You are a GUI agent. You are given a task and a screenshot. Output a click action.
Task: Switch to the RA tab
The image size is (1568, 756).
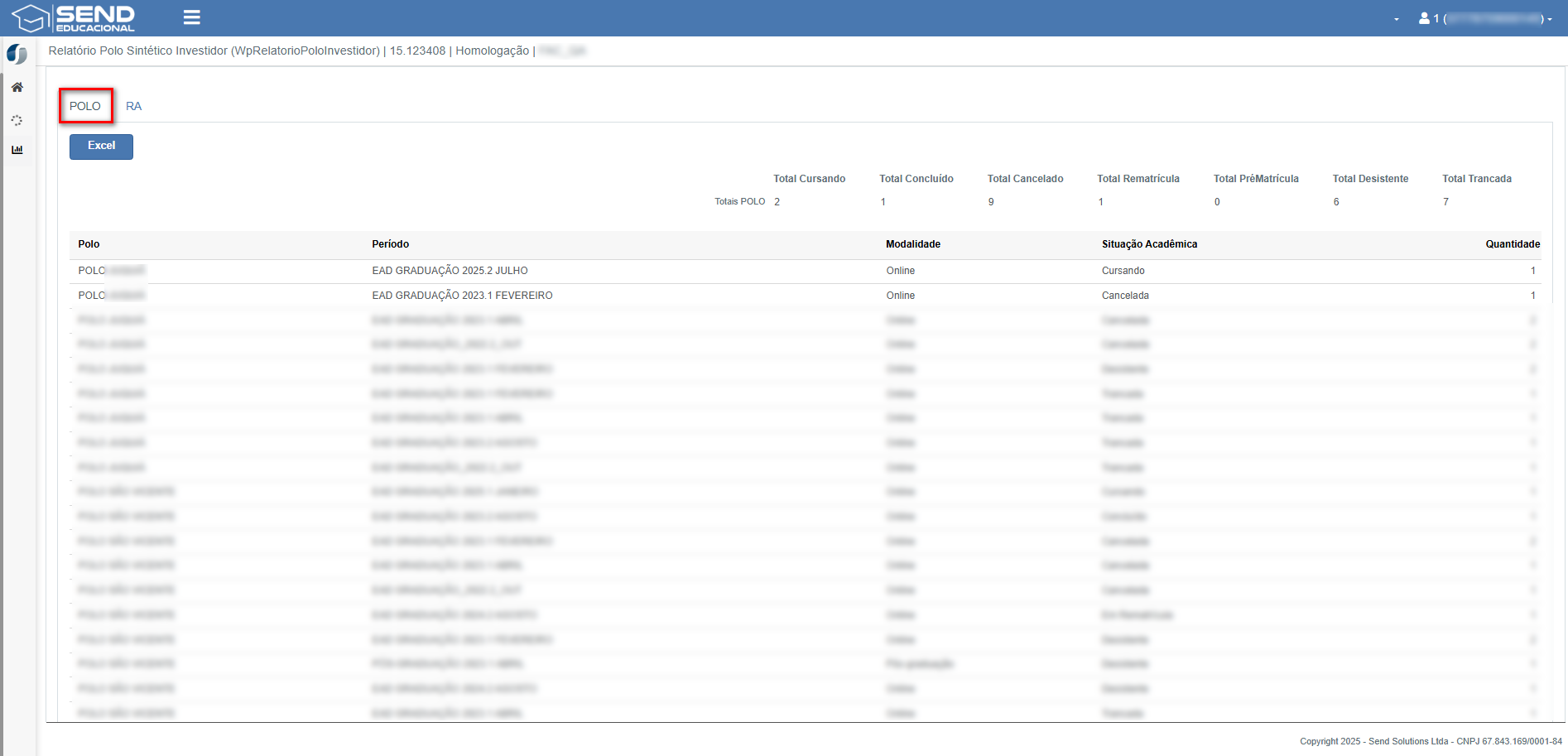133,106
